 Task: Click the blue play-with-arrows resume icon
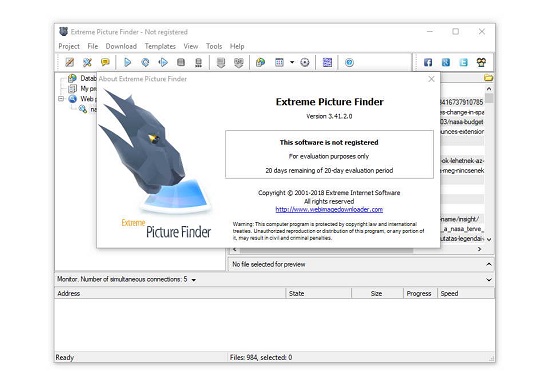(x=163, y=62)
